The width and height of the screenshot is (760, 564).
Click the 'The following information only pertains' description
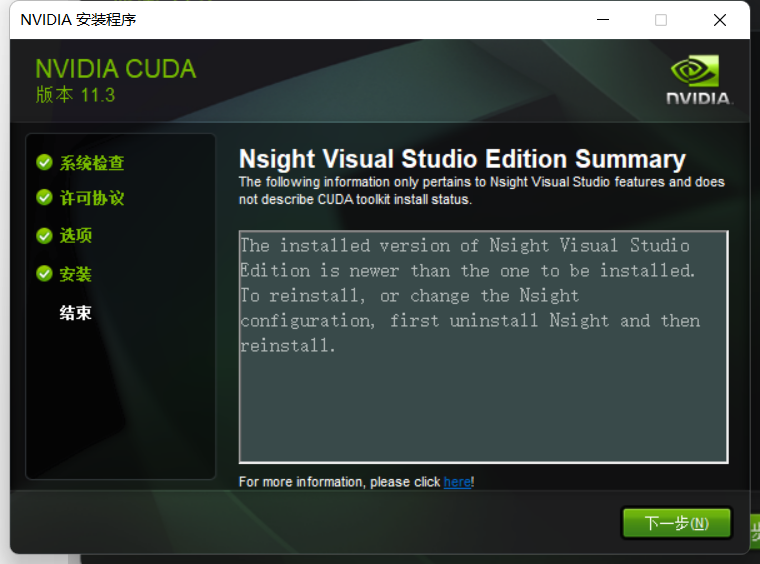click(x=481, y=190)
